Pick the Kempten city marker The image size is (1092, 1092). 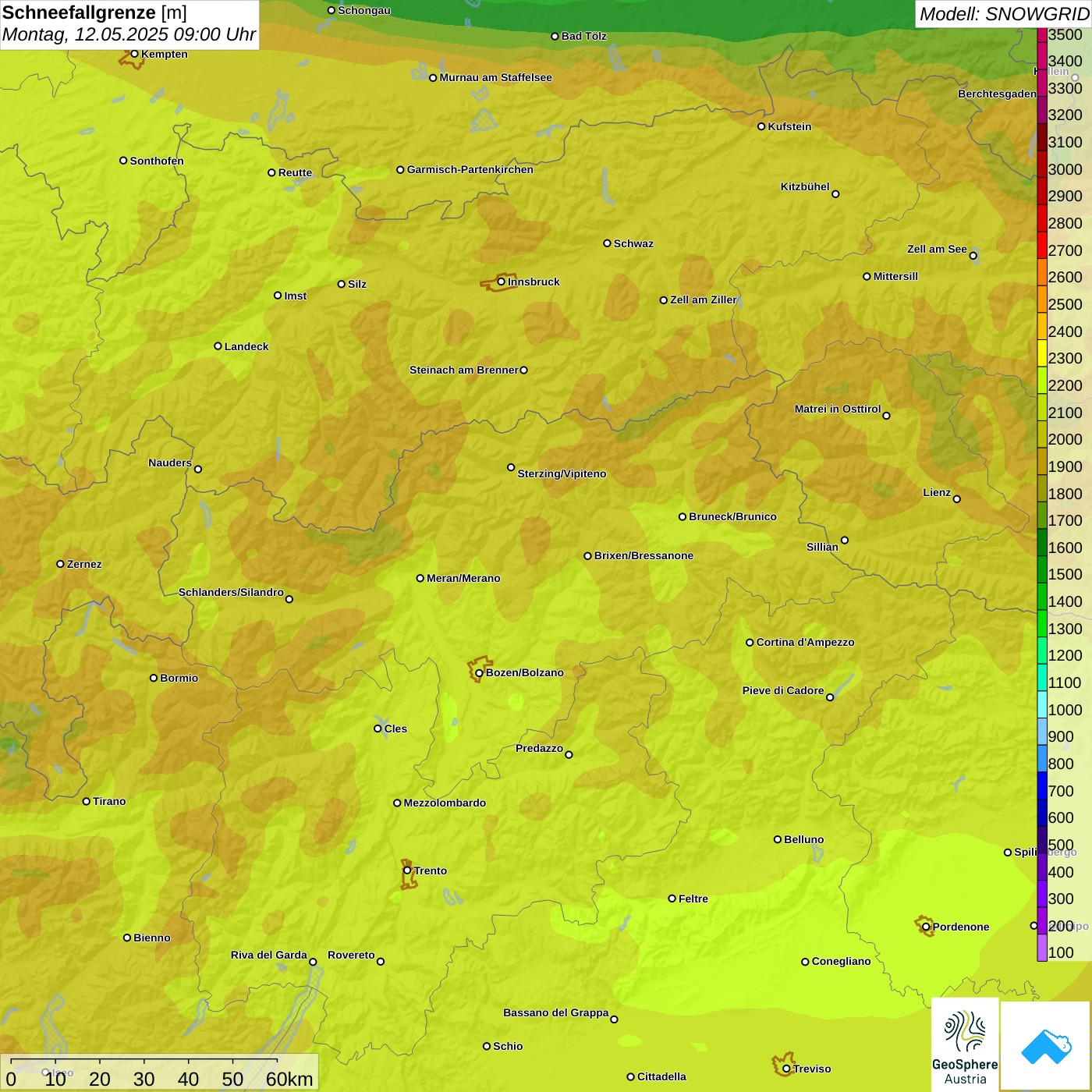click(134, 54)
